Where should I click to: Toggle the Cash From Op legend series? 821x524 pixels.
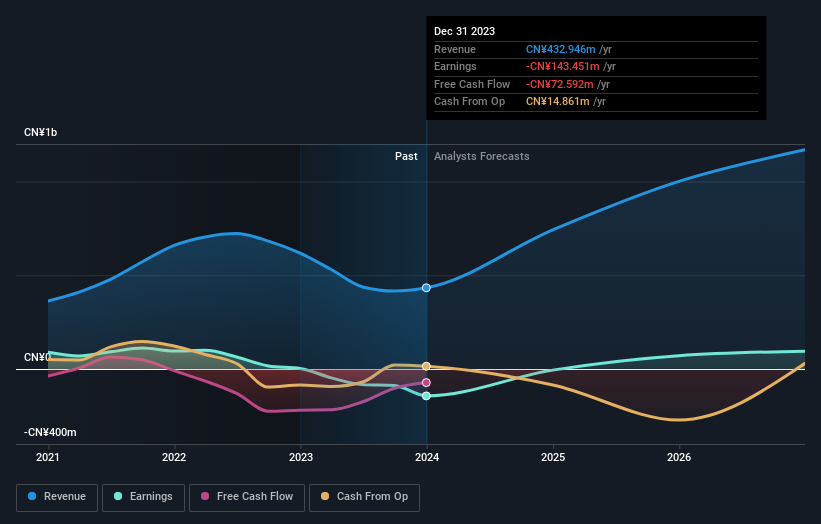coord(364,497)
